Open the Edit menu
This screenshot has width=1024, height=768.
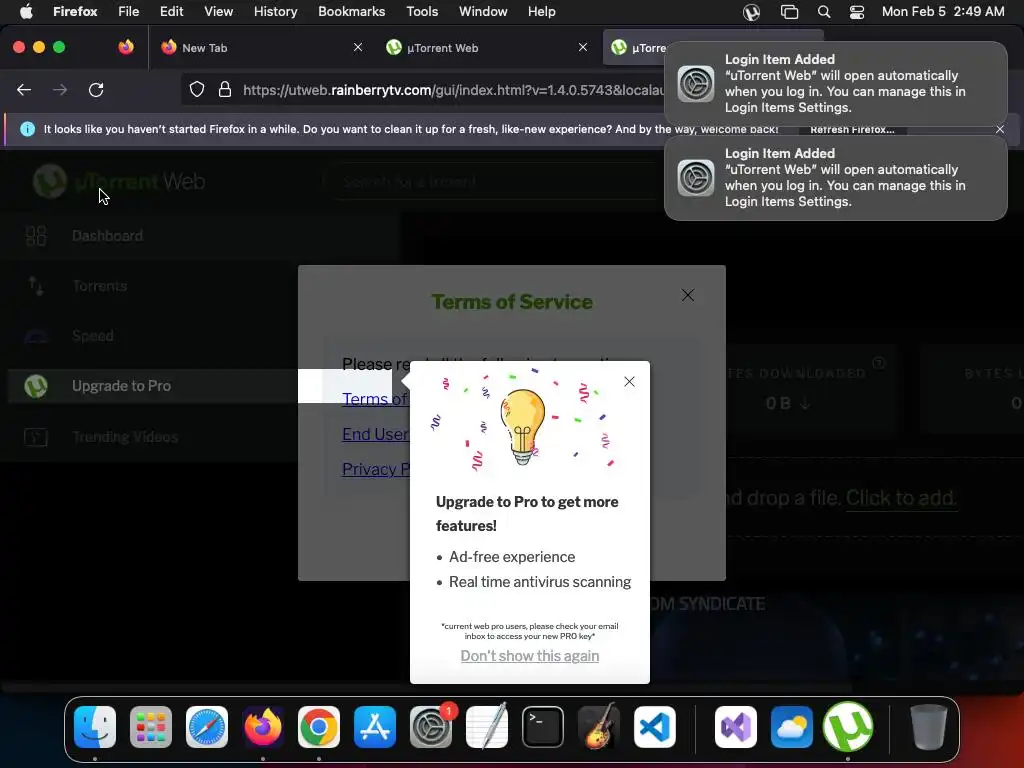172,11
